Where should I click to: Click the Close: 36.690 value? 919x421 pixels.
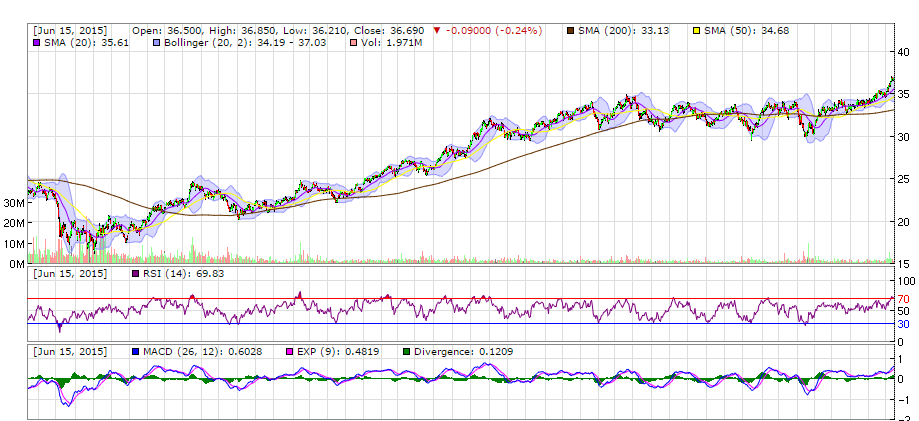(x=389, y=30)
